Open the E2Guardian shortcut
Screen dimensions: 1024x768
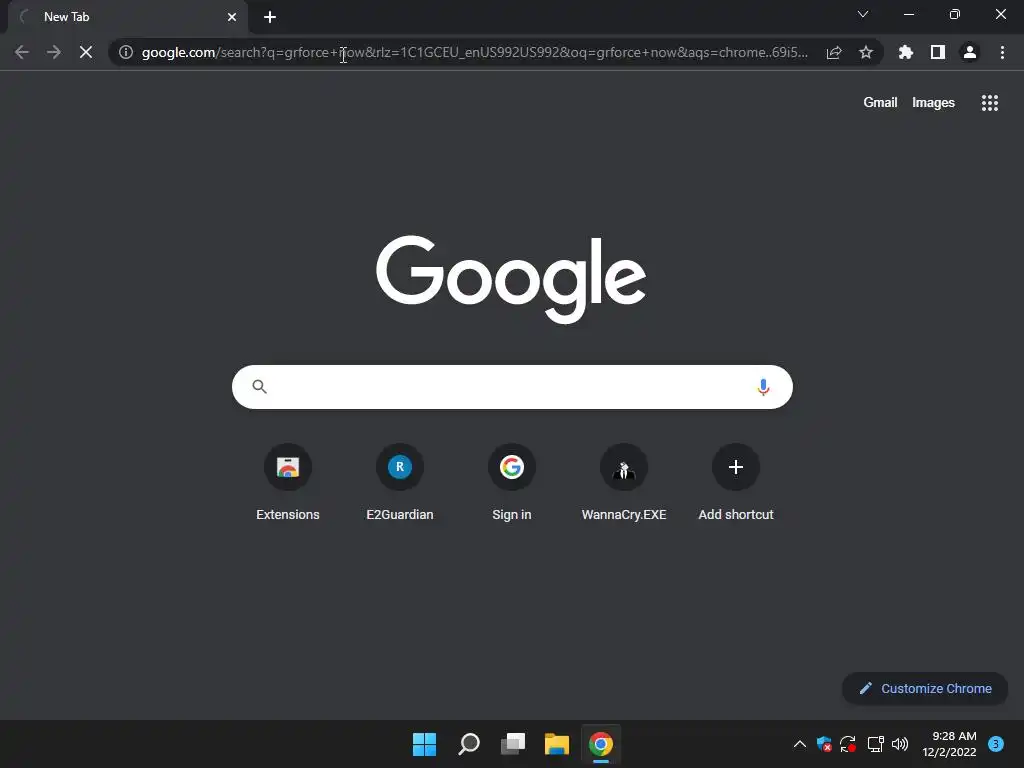point(400,483)
